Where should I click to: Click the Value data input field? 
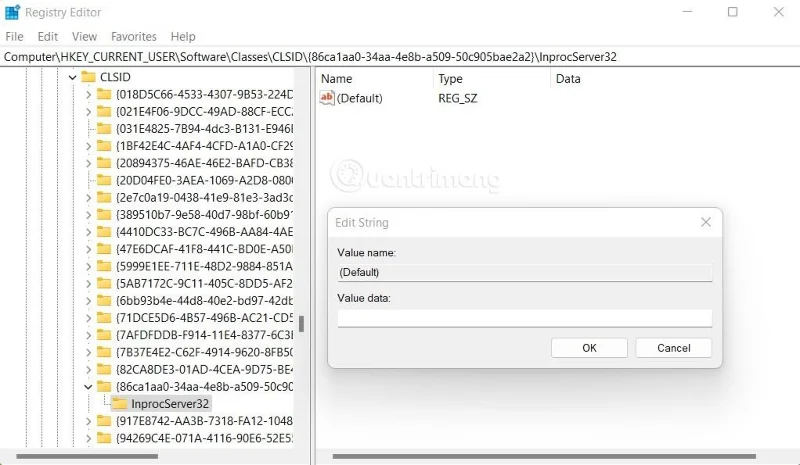[524, 318]
